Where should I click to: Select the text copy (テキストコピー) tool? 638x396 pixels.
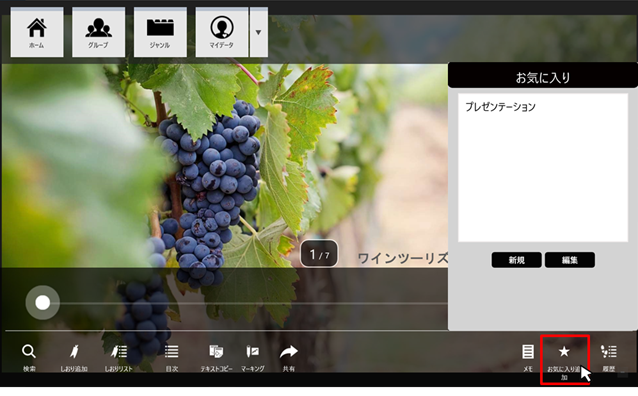(216, 357)
